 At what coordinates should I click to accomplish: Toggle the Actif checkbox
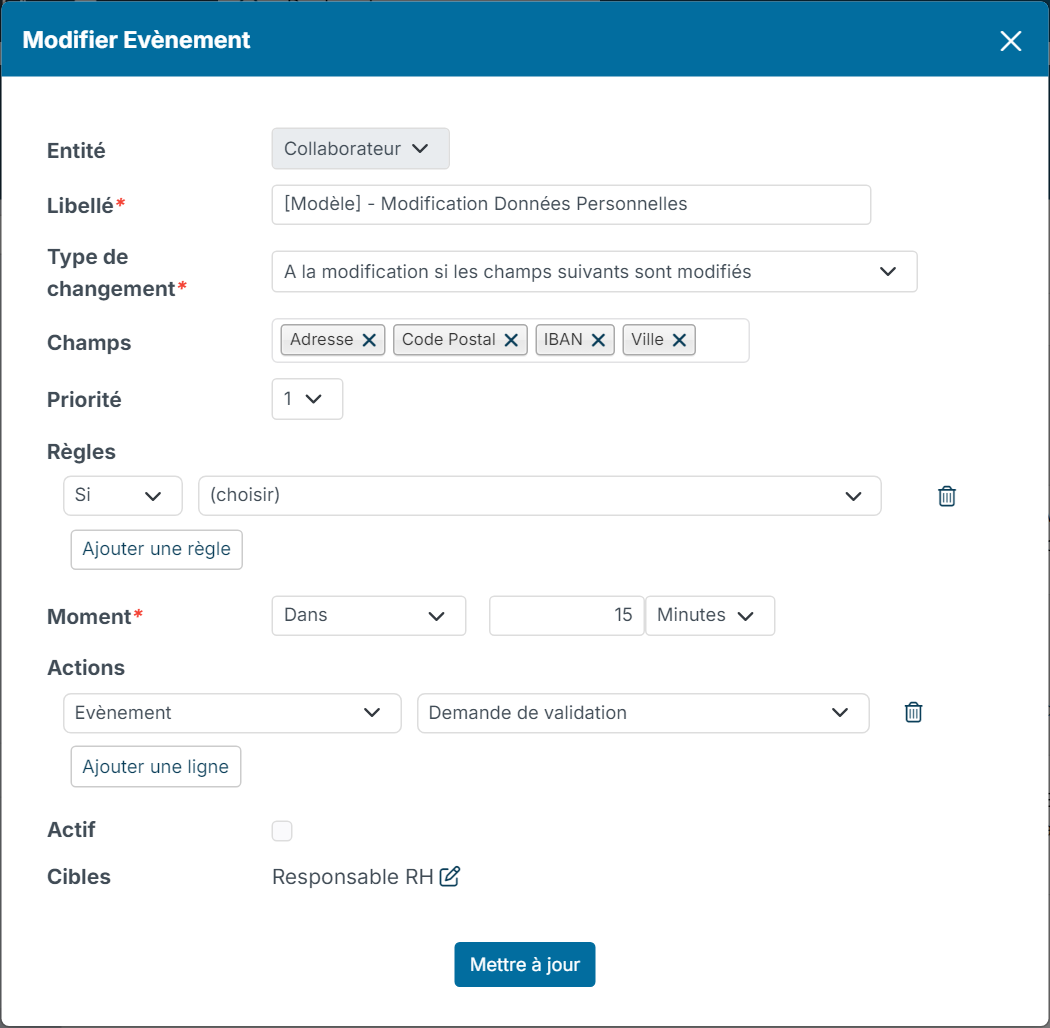pos(282,831)
